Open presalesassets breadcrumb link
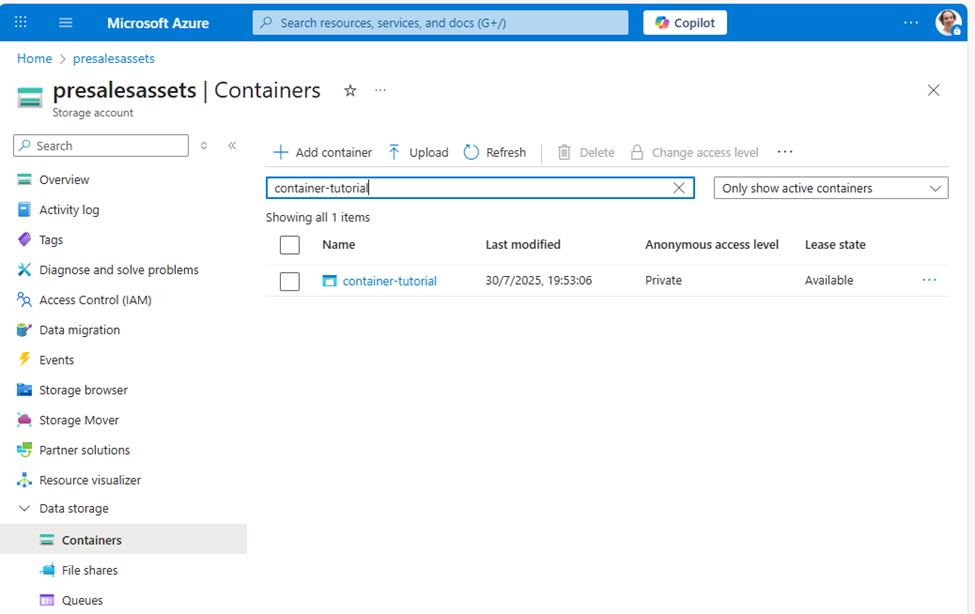The image size is (975, 614). [x=114, y=58]
